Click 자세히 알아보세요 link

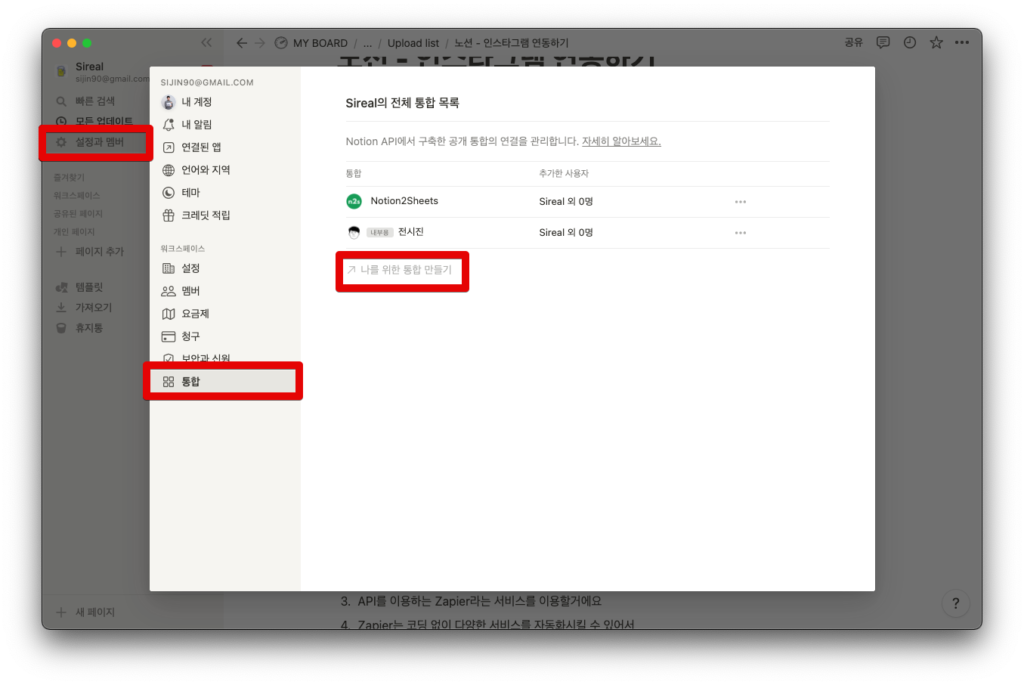[621, 141]
